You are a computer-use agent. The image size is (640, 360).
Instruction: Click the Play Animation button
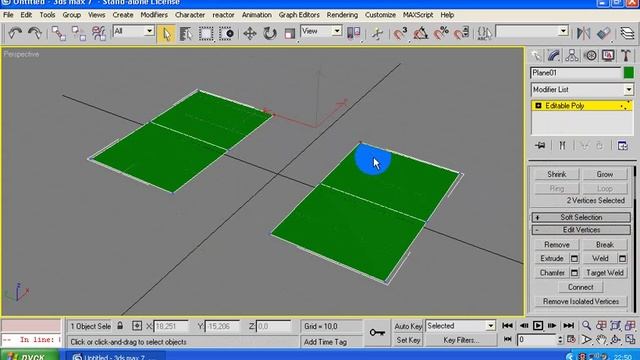[x=538, y=325]
